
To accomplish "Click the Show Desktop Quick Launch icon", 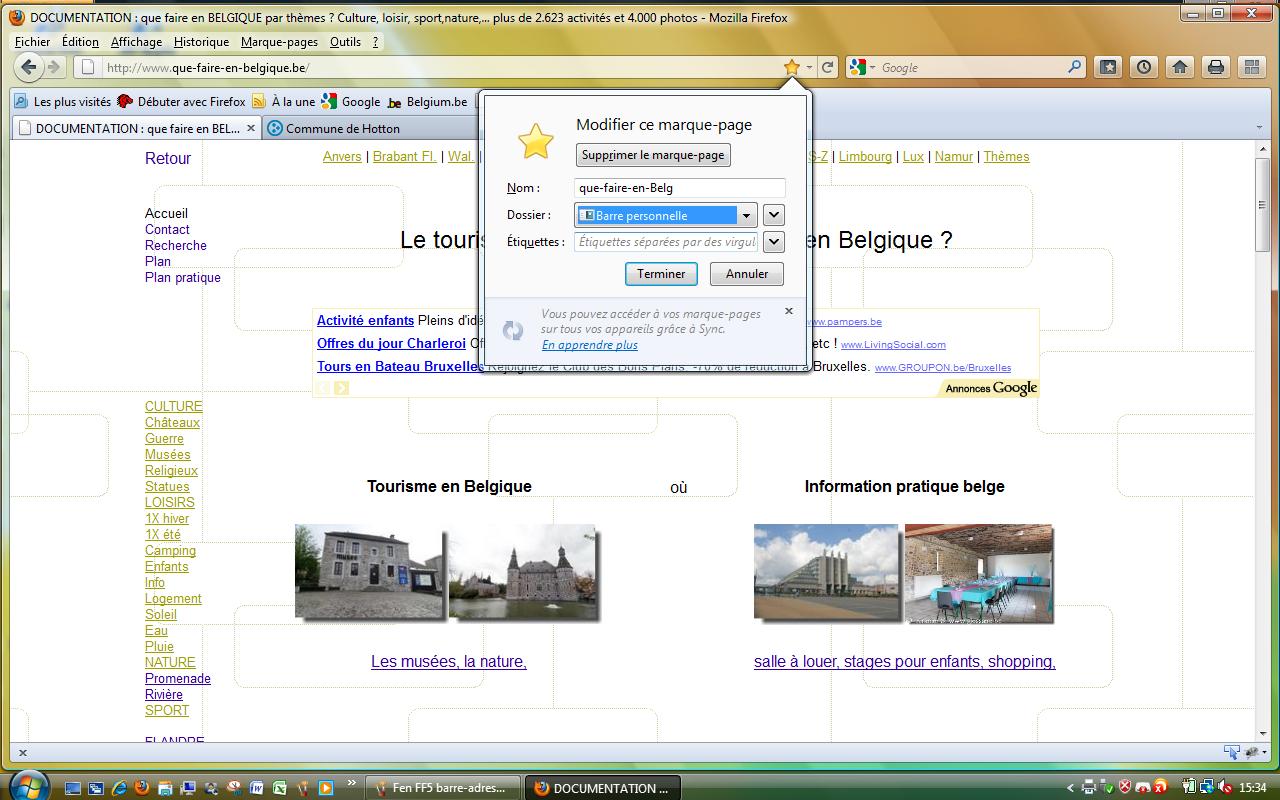I will click(73, 788).
